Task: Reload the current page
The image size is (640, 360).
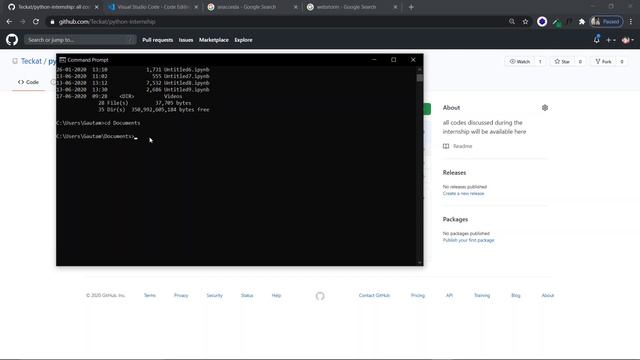Action: tap(36, 22)
